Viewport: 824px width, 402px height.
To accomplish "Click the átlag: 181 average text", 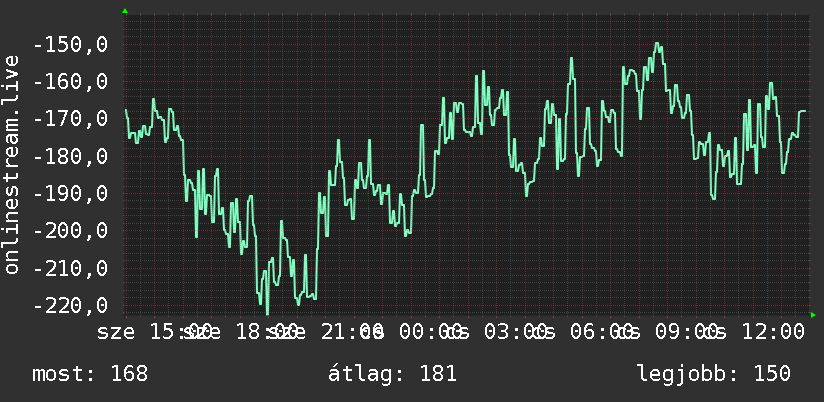I will point(393,374).
